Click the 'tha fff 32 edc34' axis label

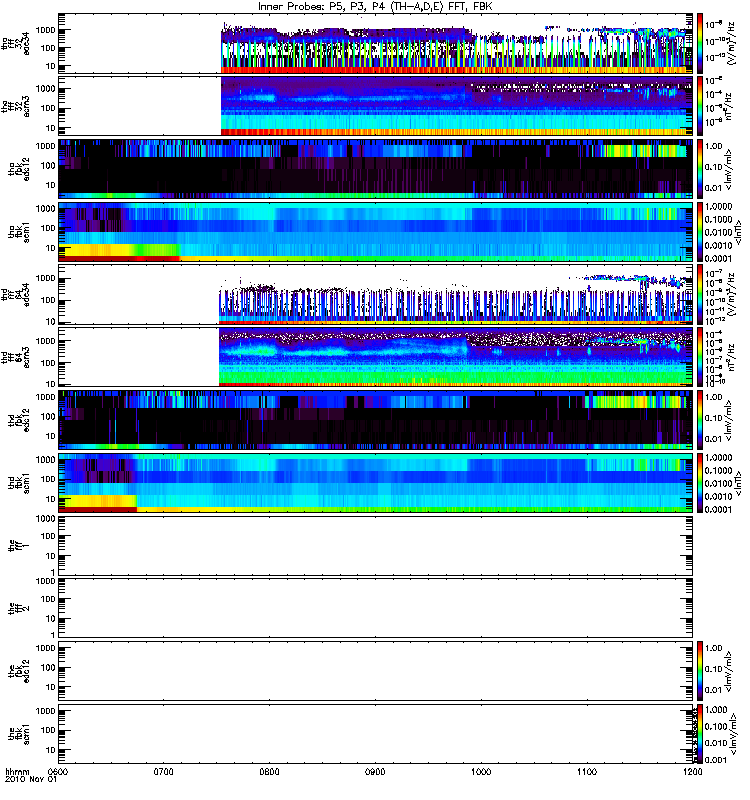(x=15, y=43)
